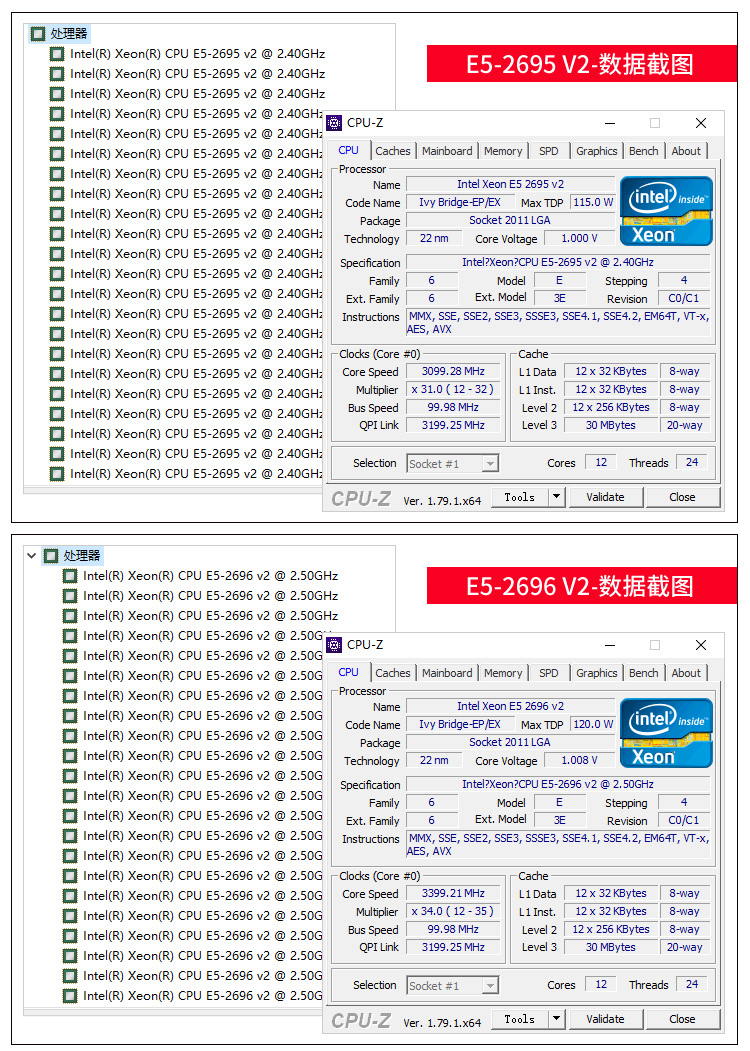Open About tab in E5 2695 CPU-Z
The width and height of the screenshot is (750, 1051).
pyautogui.click(x=686, y=151)
